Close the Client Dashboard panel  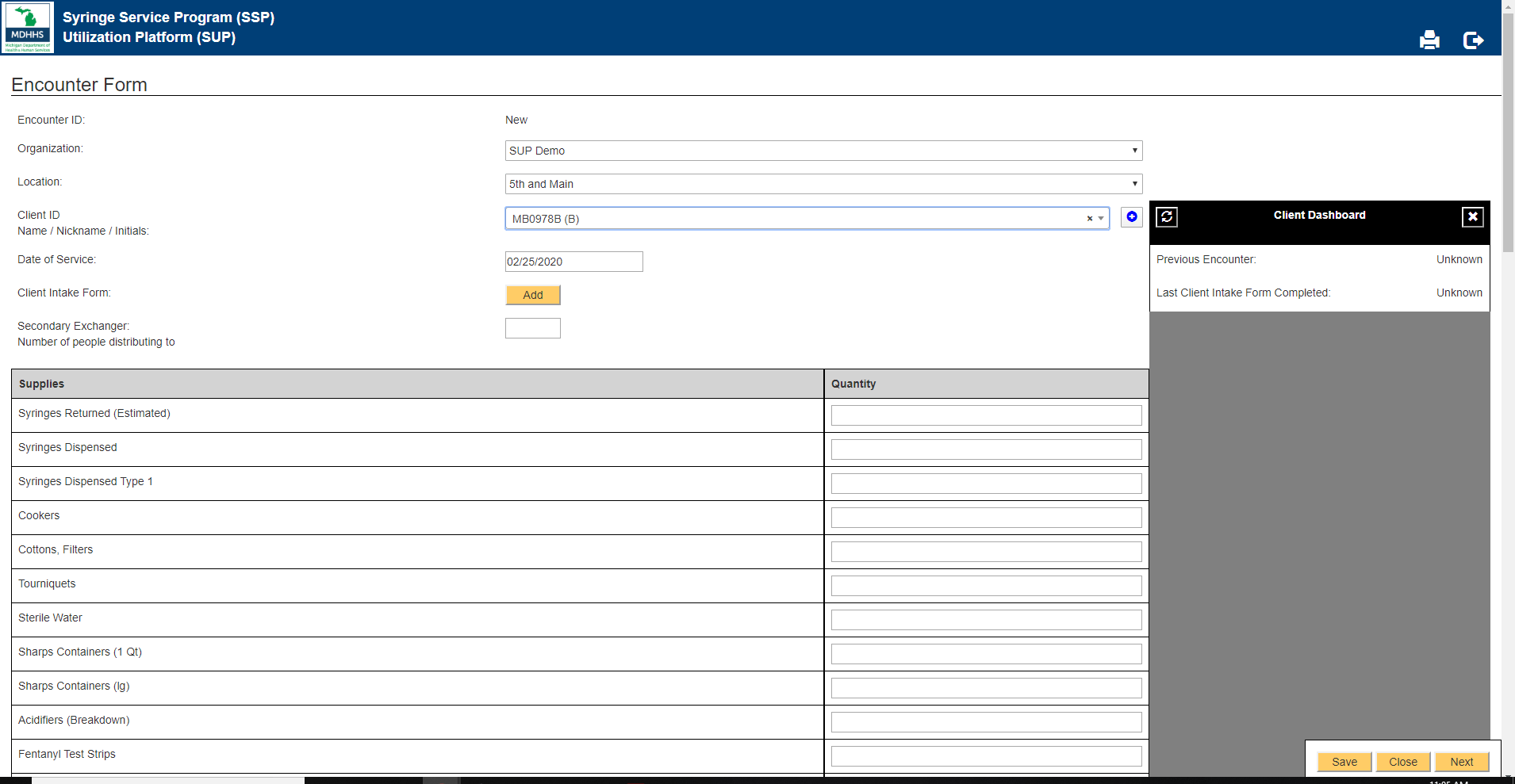(1472, 216)
